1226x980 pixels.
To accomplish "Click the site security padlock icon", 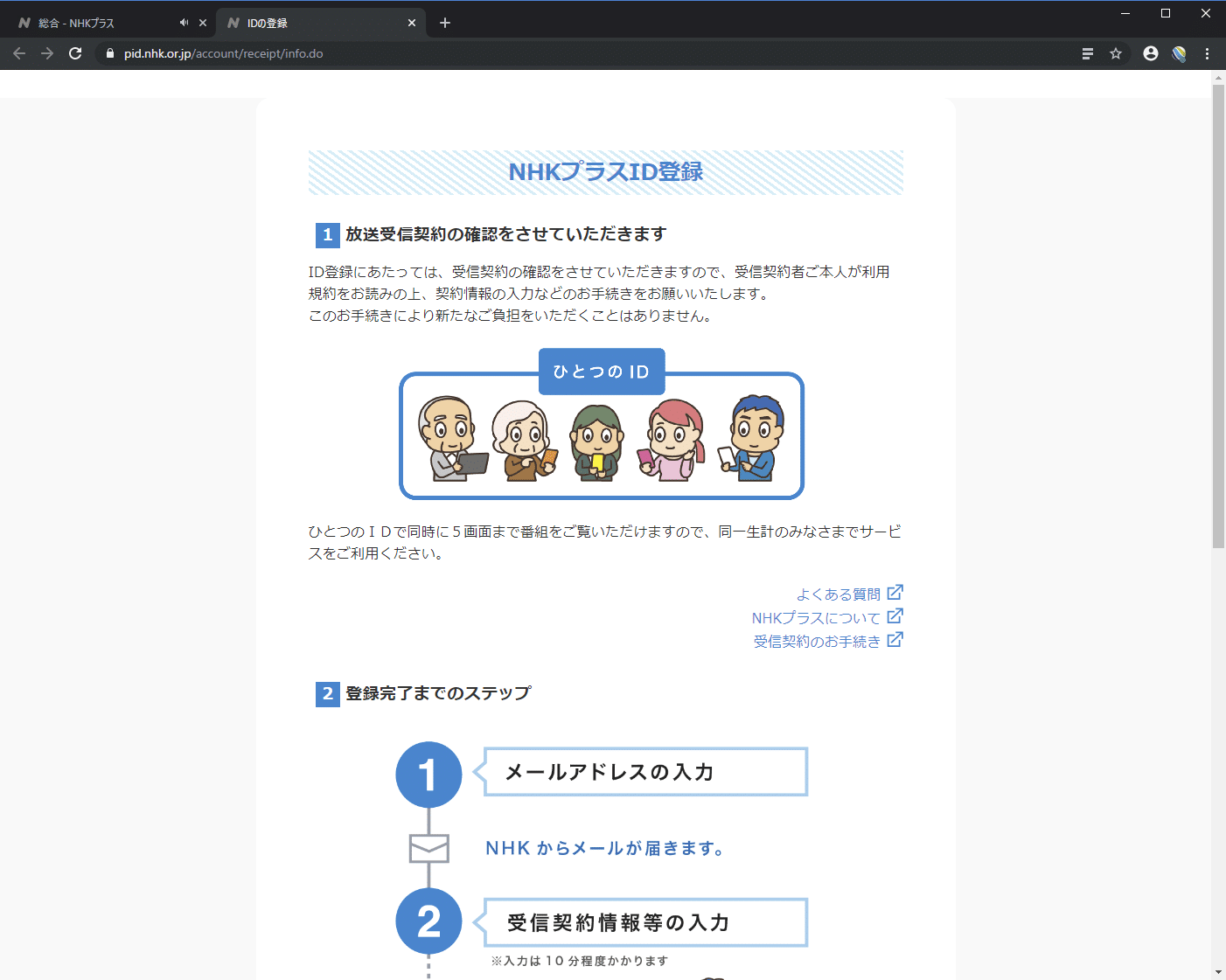I will (109, 53).
